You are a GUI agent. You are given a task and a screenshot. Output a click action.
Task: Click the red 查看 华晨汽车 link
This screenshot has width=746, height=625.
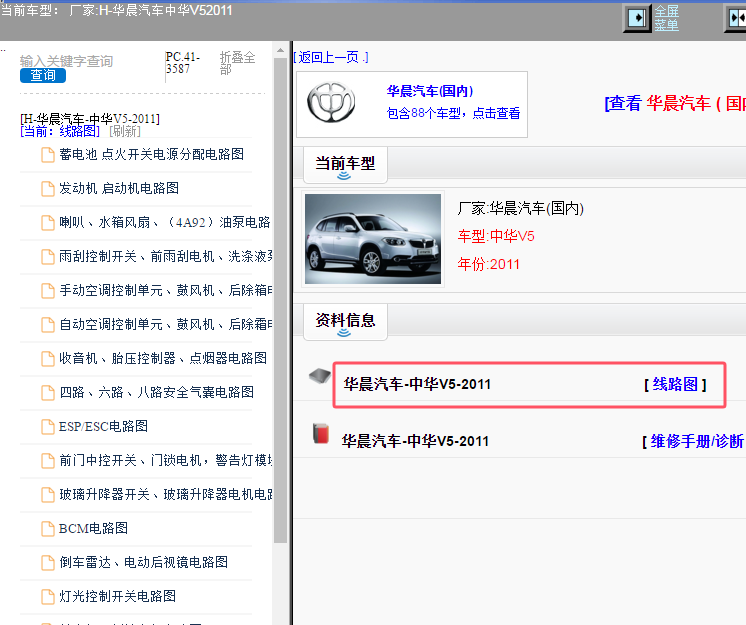click(x=675, y=103)
